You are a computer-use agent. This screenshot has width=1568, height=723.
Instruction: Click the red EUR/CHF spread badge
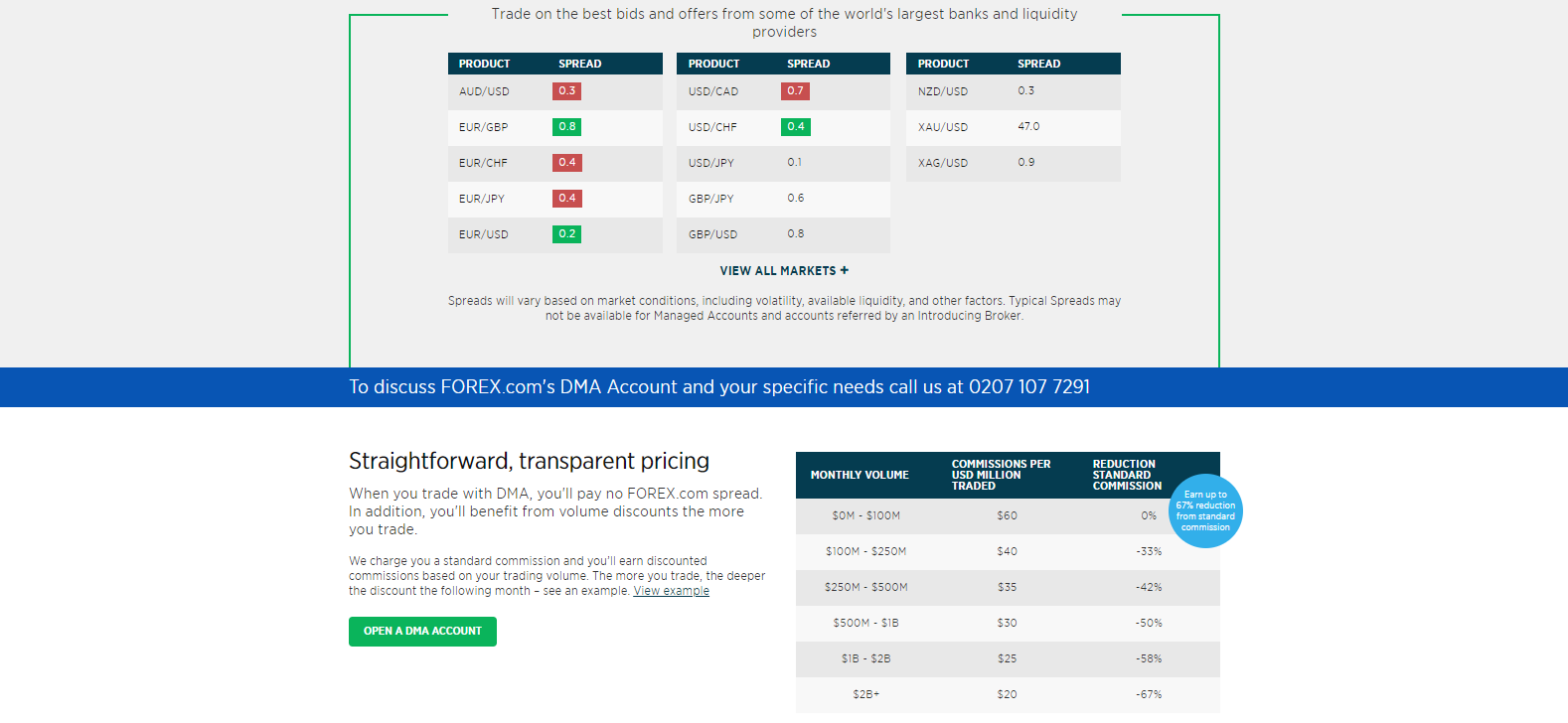point(566,163)
